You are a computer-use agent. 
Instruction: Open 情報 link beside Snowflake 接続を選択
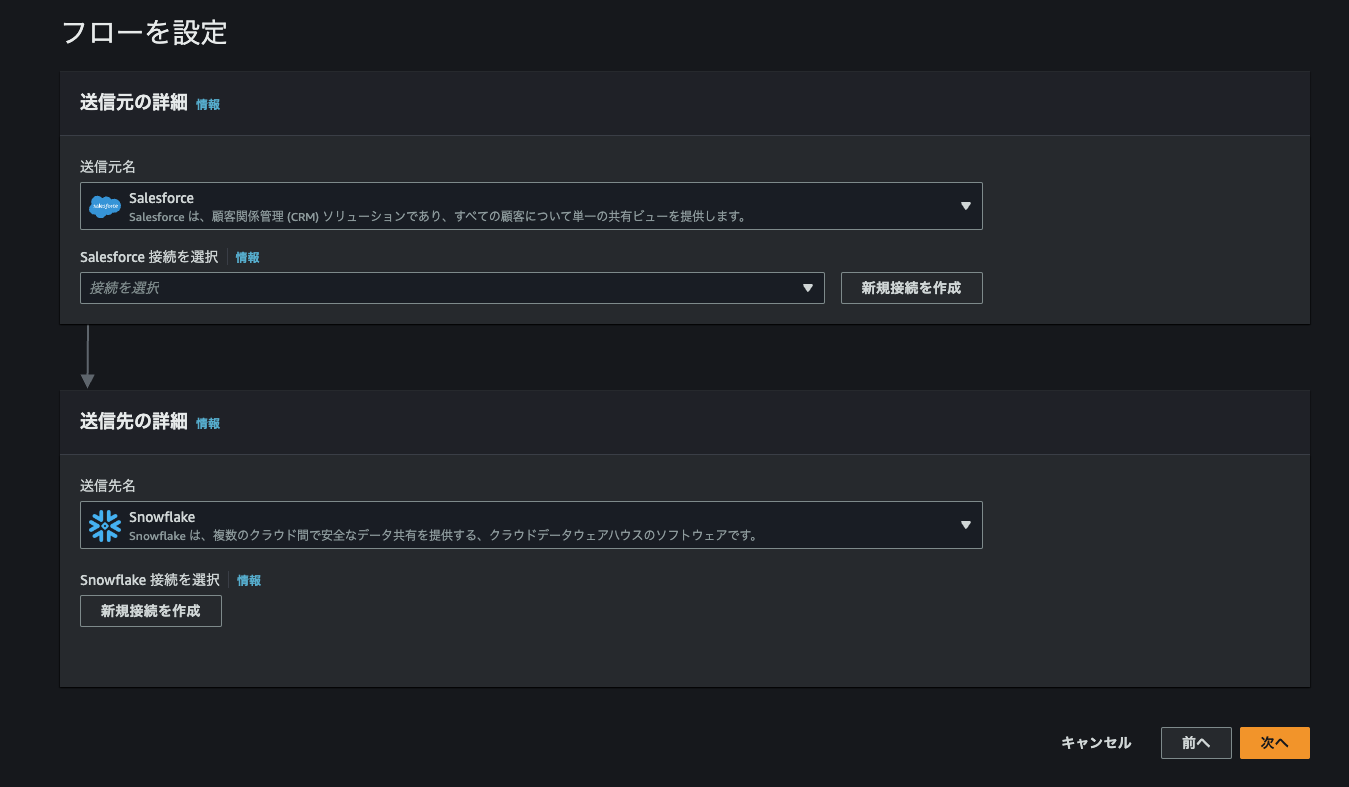(x=249, y=580)
